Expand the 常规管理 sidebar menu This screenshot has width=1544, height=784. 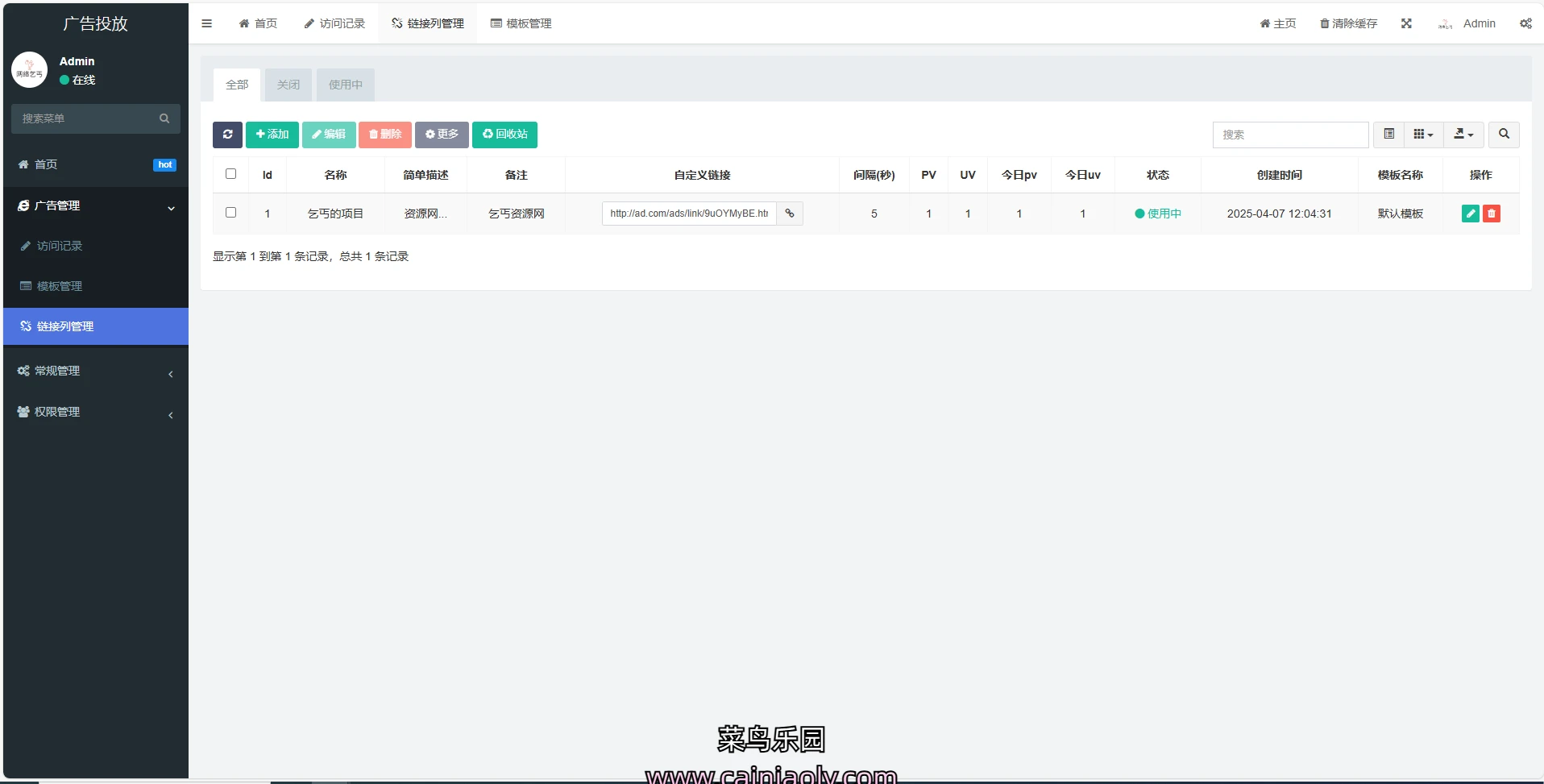point(95,371)
